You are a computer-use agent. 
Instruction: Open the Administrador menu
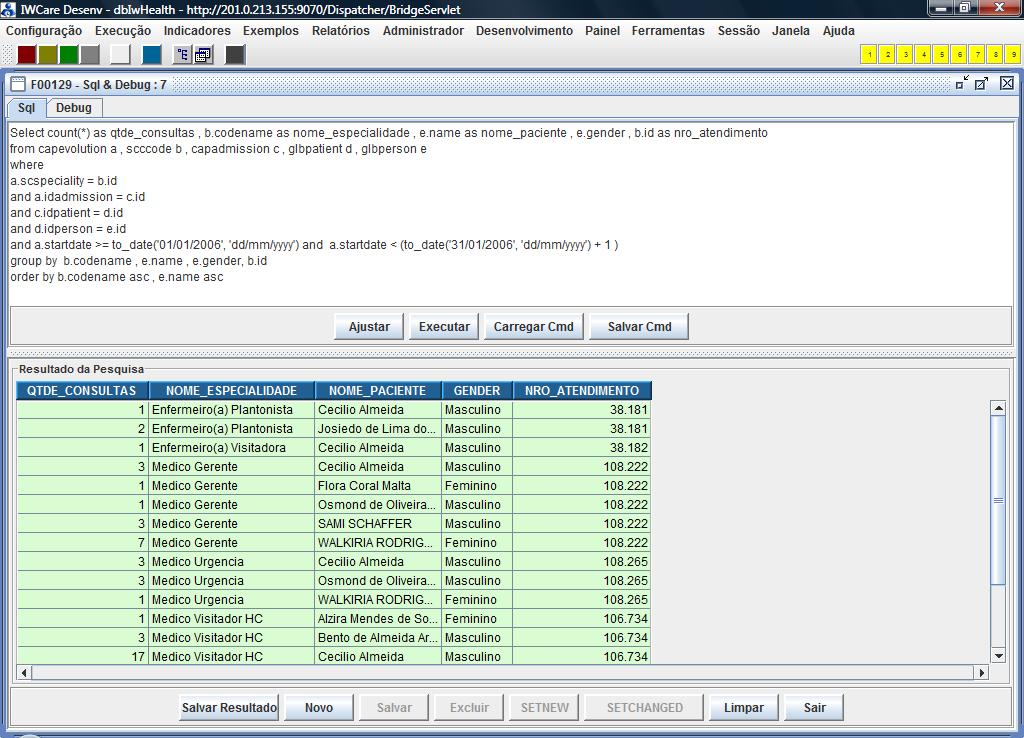423,31
